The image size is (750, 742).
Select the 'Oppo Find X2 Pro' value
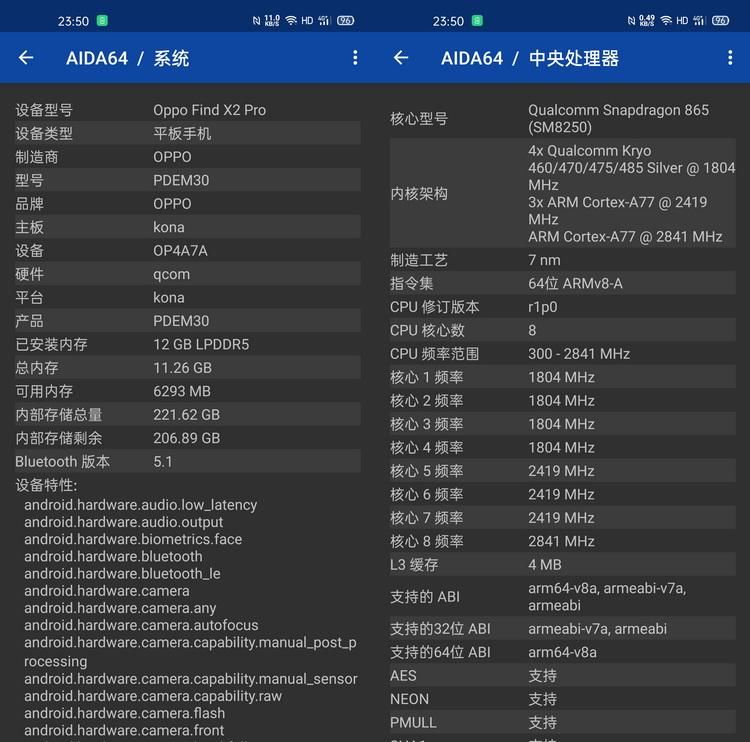click(x=210, y=110)
